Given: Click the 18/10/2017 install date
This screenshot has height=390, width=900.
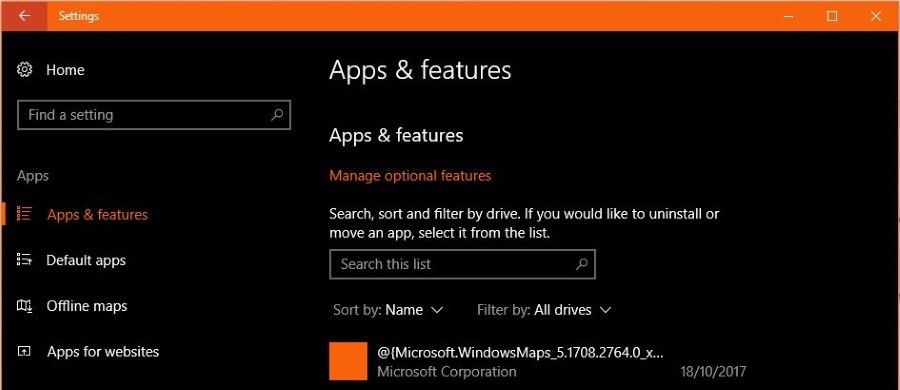Looking at the screenshot, I should tap(713, 372).
